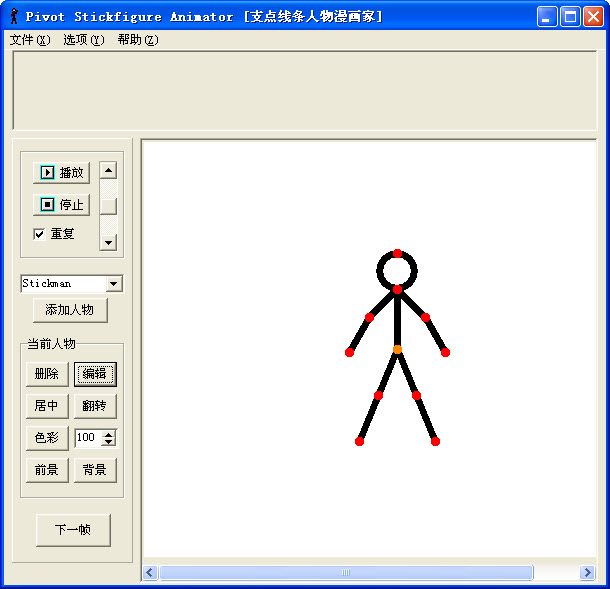This screenshot has height=589, width=610.
Task: Click the right knee joint handle
Action: point(416,396)
